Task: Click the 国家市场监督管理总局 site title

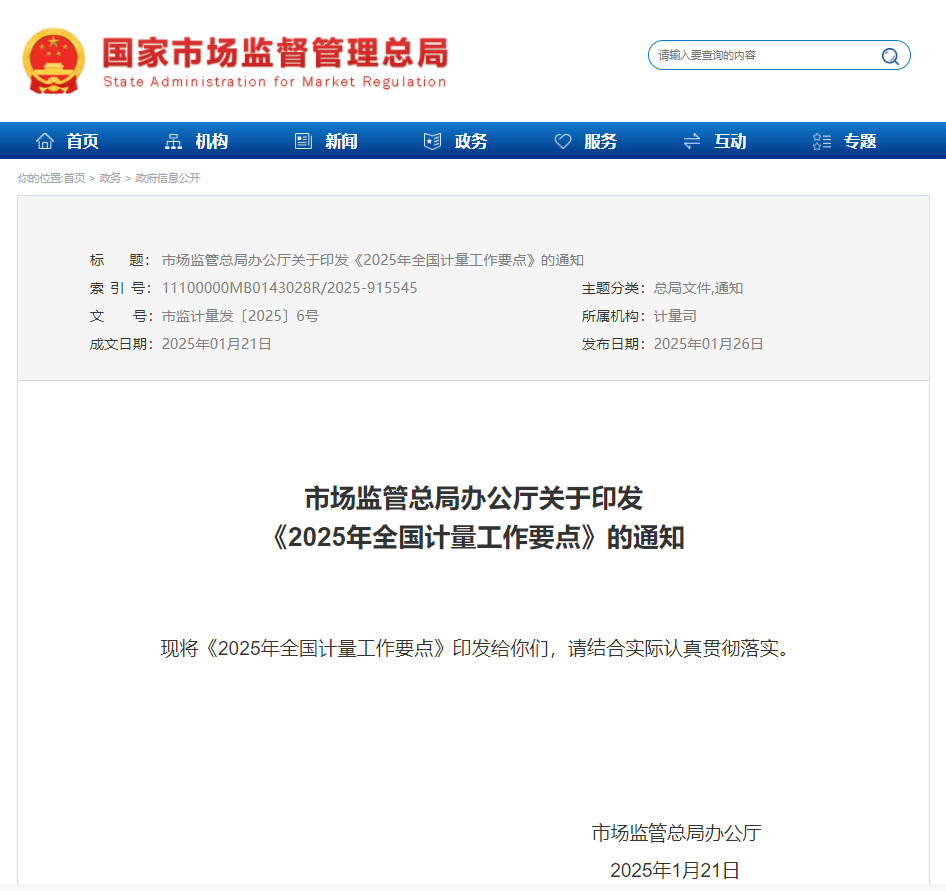Action: click(x=275, y=53)
